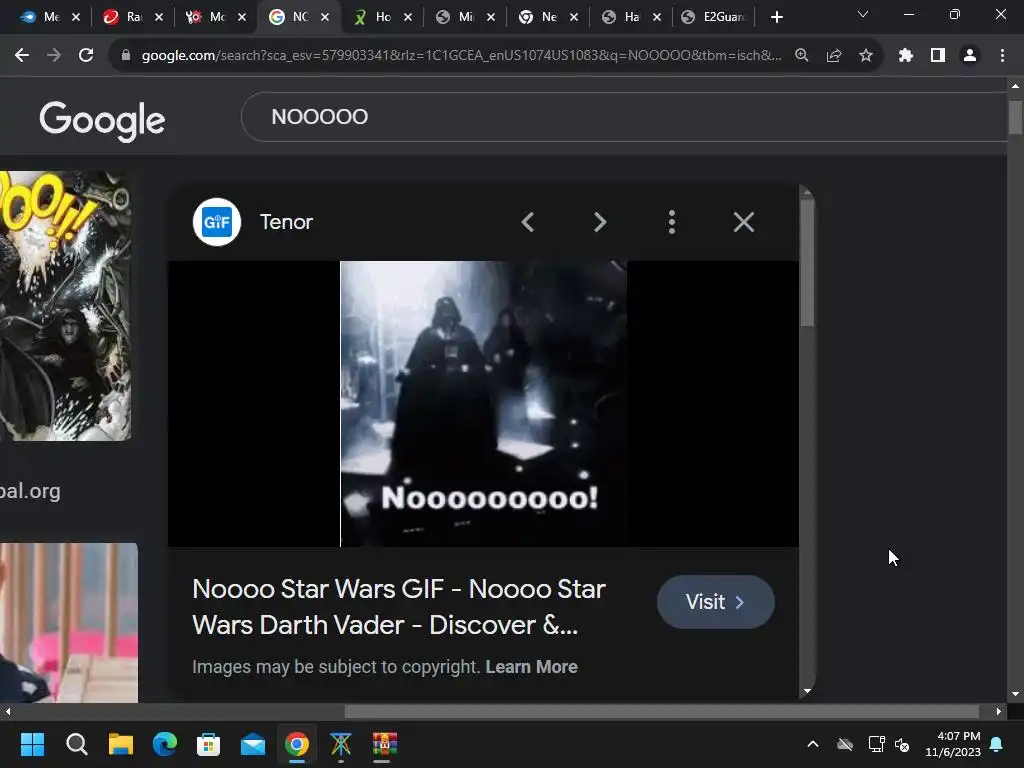This screenshot has width=1024, height=768.
Task: Click the Google logo
Action: point(103,120)
